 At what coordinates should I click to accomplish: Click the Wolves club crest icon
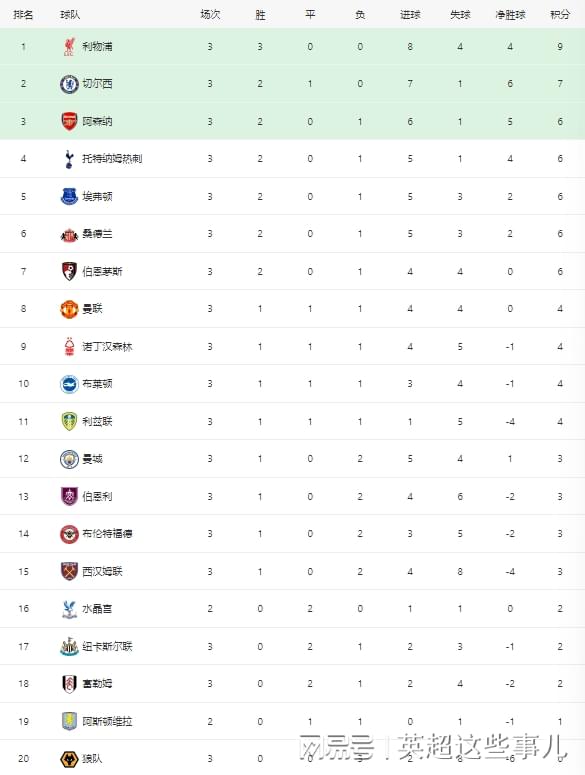tap(69, 759)
